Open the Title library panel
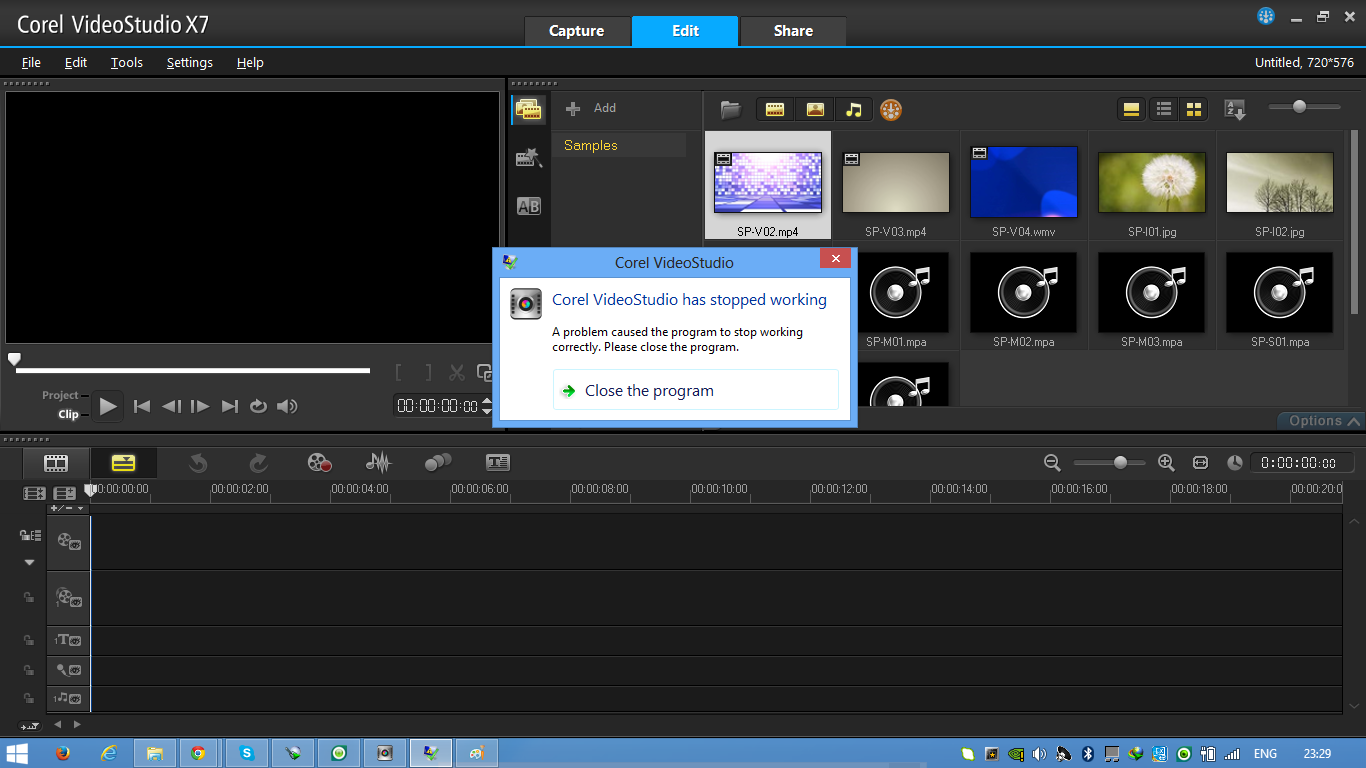Image resolution: width=1366 pixels, height=768 pixels. (x=528, y=206)
